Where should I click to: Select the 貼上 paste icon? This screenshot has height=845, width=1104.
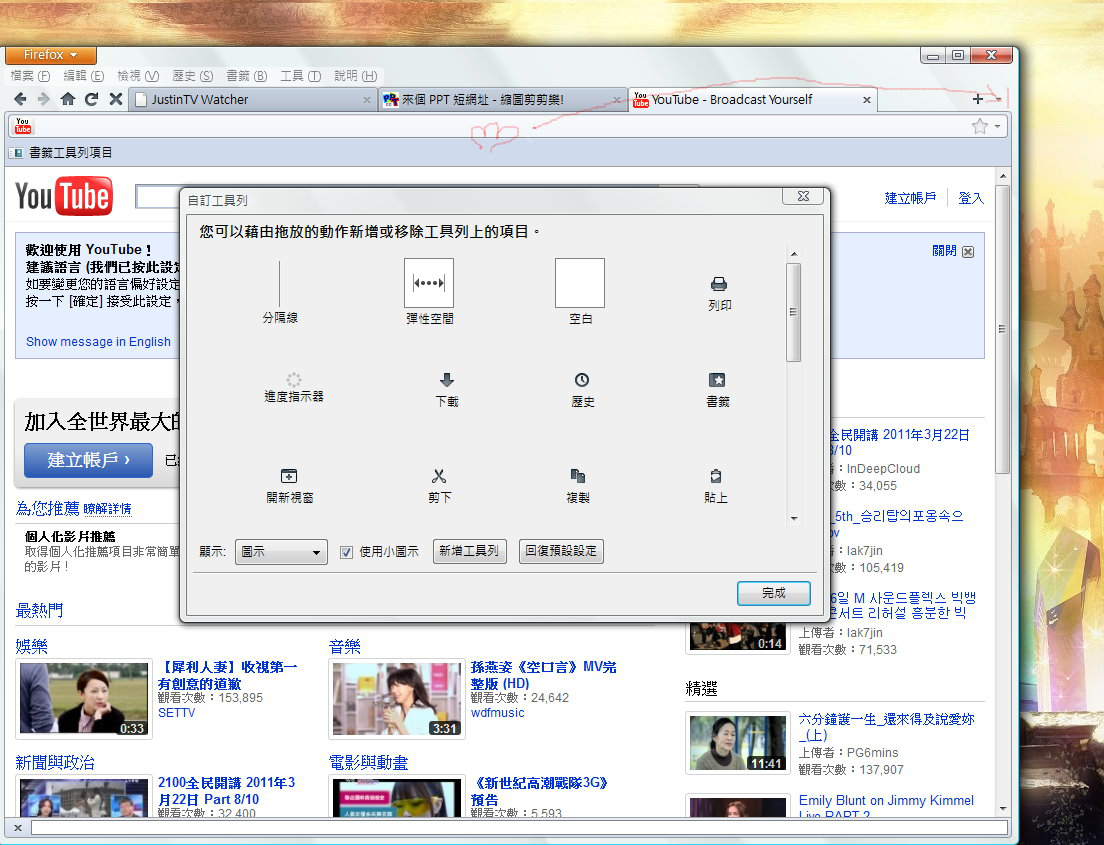(715, 476)
